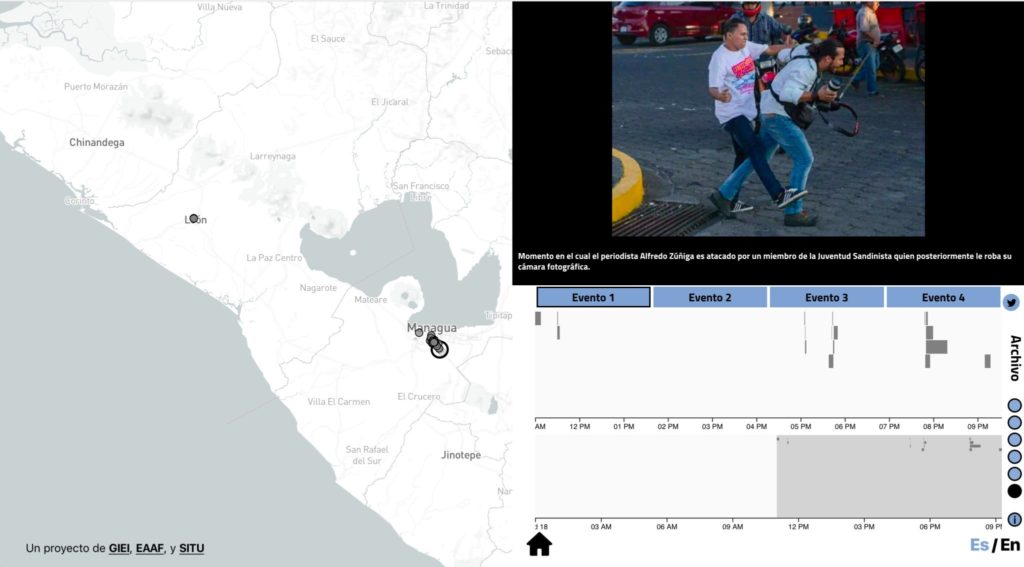Image resolution: width=1024 pixels, height=567 pixels.
Task: Go home via the house icon
Action: click(x=539, y=544)
